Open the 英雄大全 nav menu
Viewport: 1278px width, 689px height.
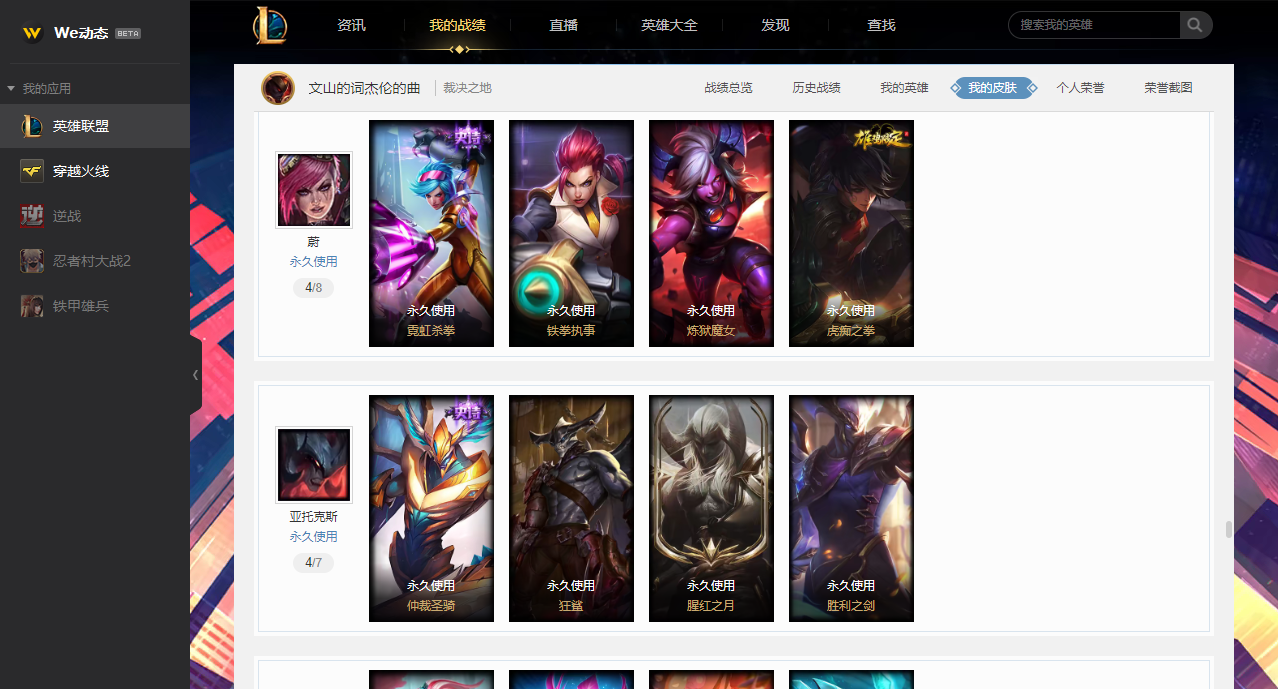(669, 25)
